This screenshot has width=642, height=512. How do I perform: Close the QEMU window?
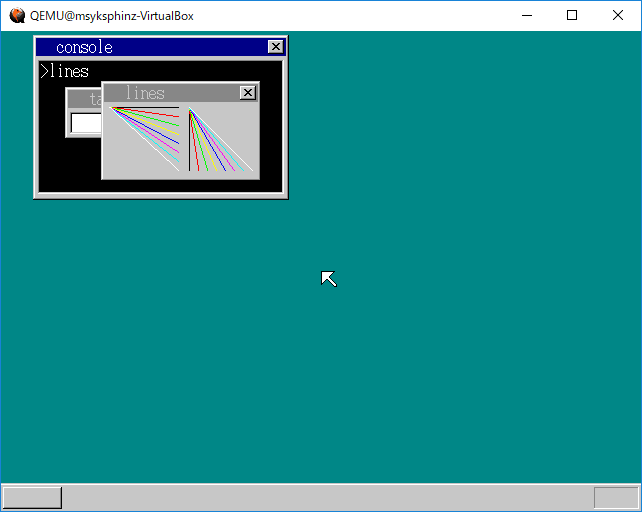pos(618,16)
